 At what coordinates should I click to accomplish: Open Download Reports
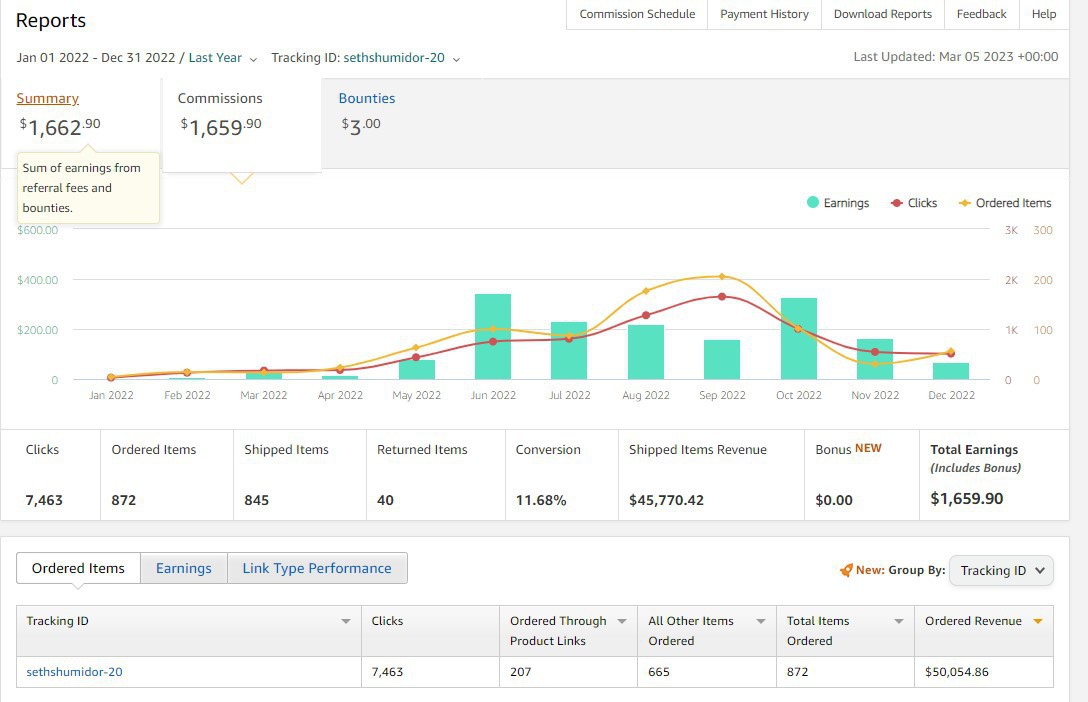[x=883, y=14]
